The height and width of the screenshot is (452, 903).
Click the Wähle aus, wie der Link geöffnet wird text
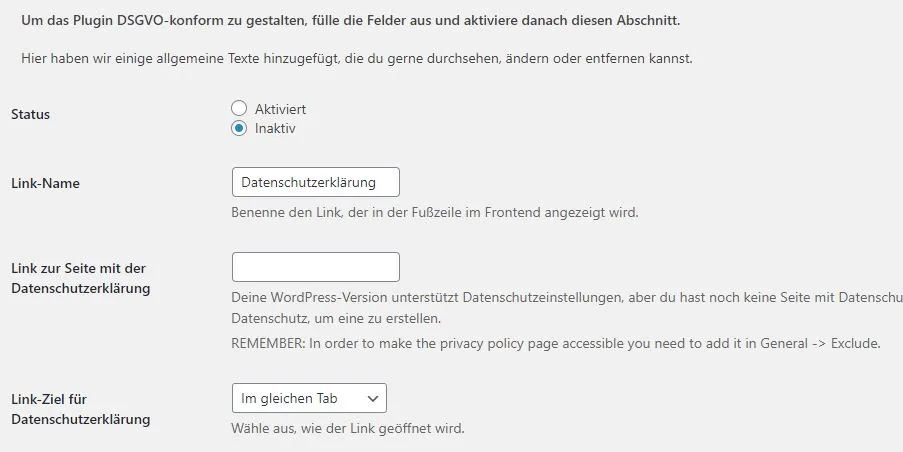coord(348,428)
